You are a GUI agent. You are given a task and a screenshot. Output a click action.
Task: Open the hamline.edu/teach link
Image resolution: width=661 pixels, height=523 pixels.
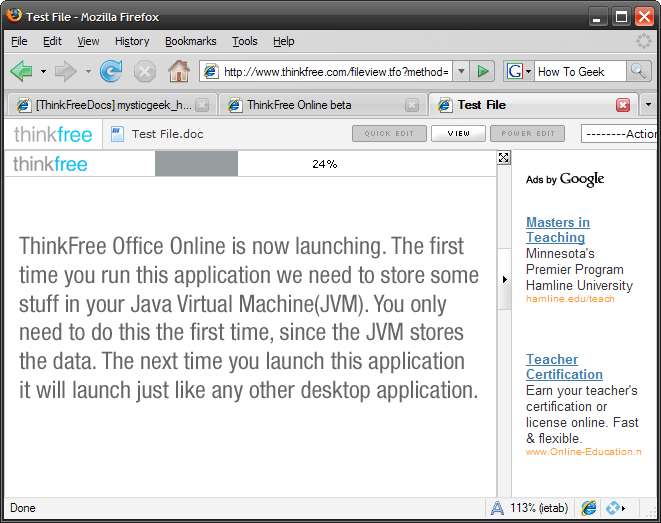pyautogui.click(x=570, y=299)
